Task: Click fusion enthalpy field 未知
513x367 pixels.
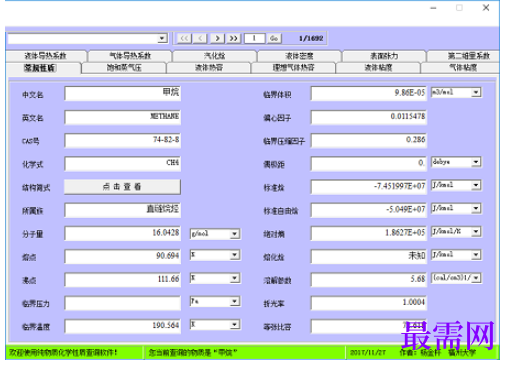Action: [x=369, y=257]
